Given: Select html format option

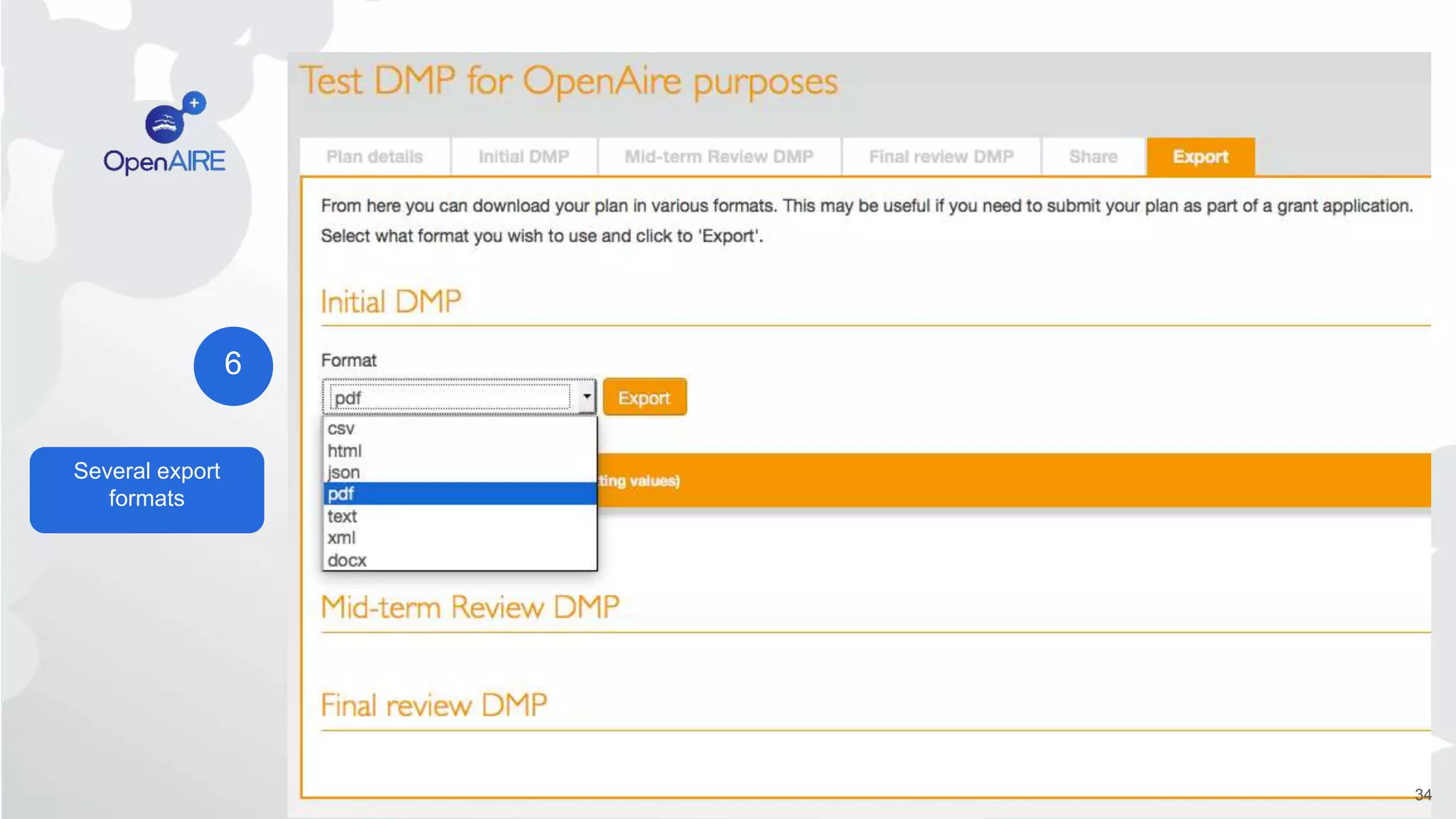Looking at the screenshot, I should (x=345, y=451).
